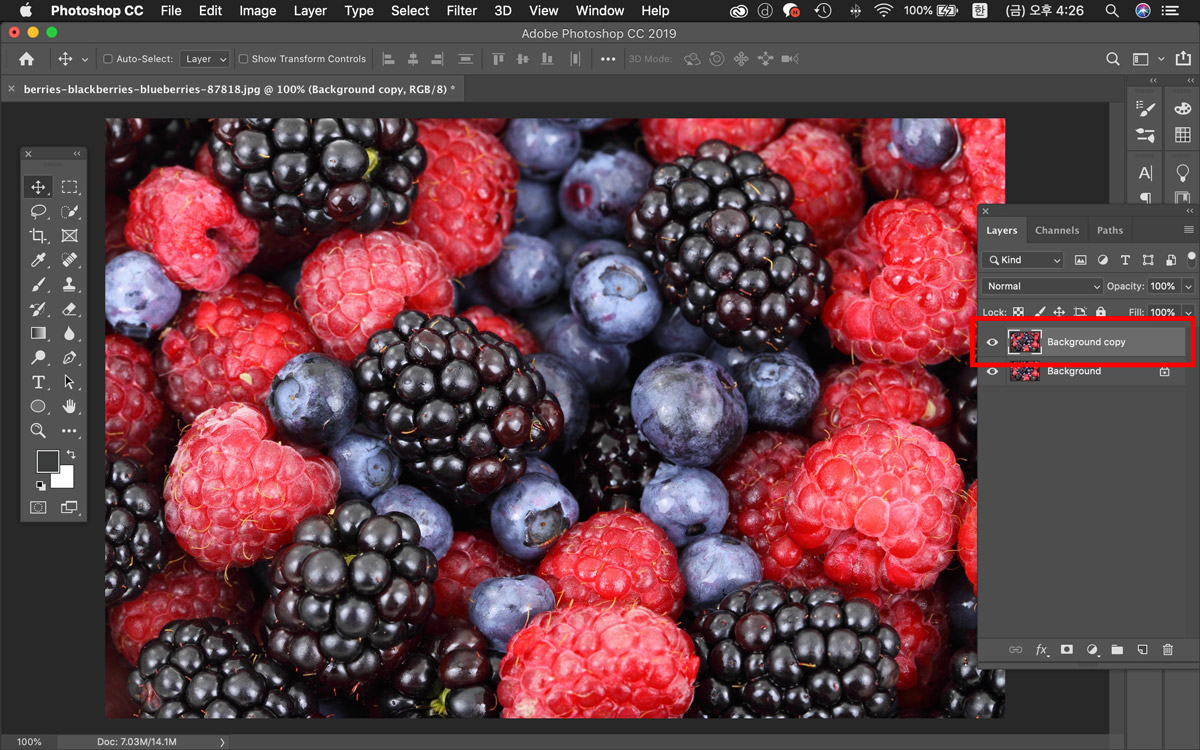Open the Normal blend mode dropdown
The height and width of the screenshot is (750, 1200).
pos(1042,286)
